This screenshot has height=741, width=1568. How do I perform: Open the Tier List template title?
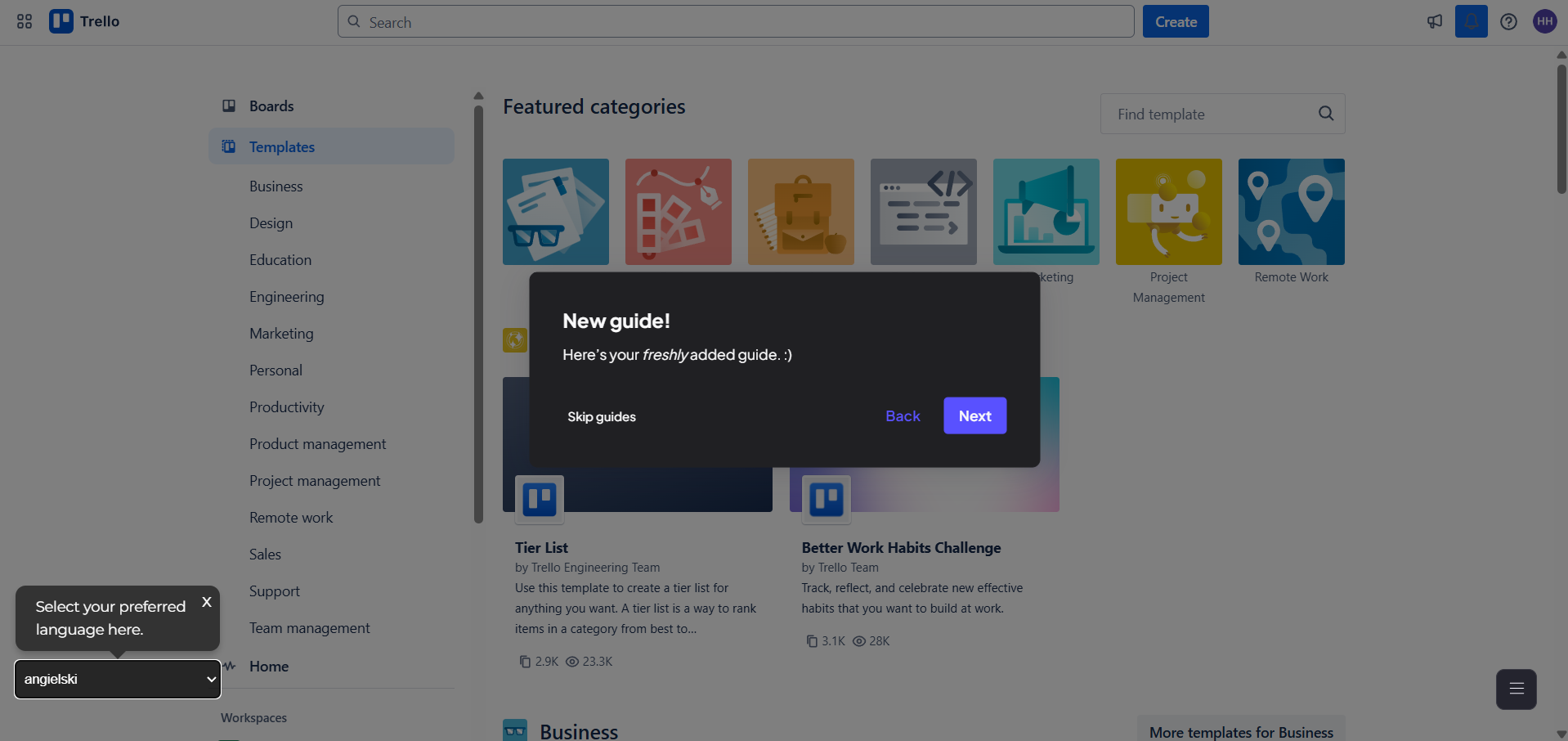(x=541, y=547)
